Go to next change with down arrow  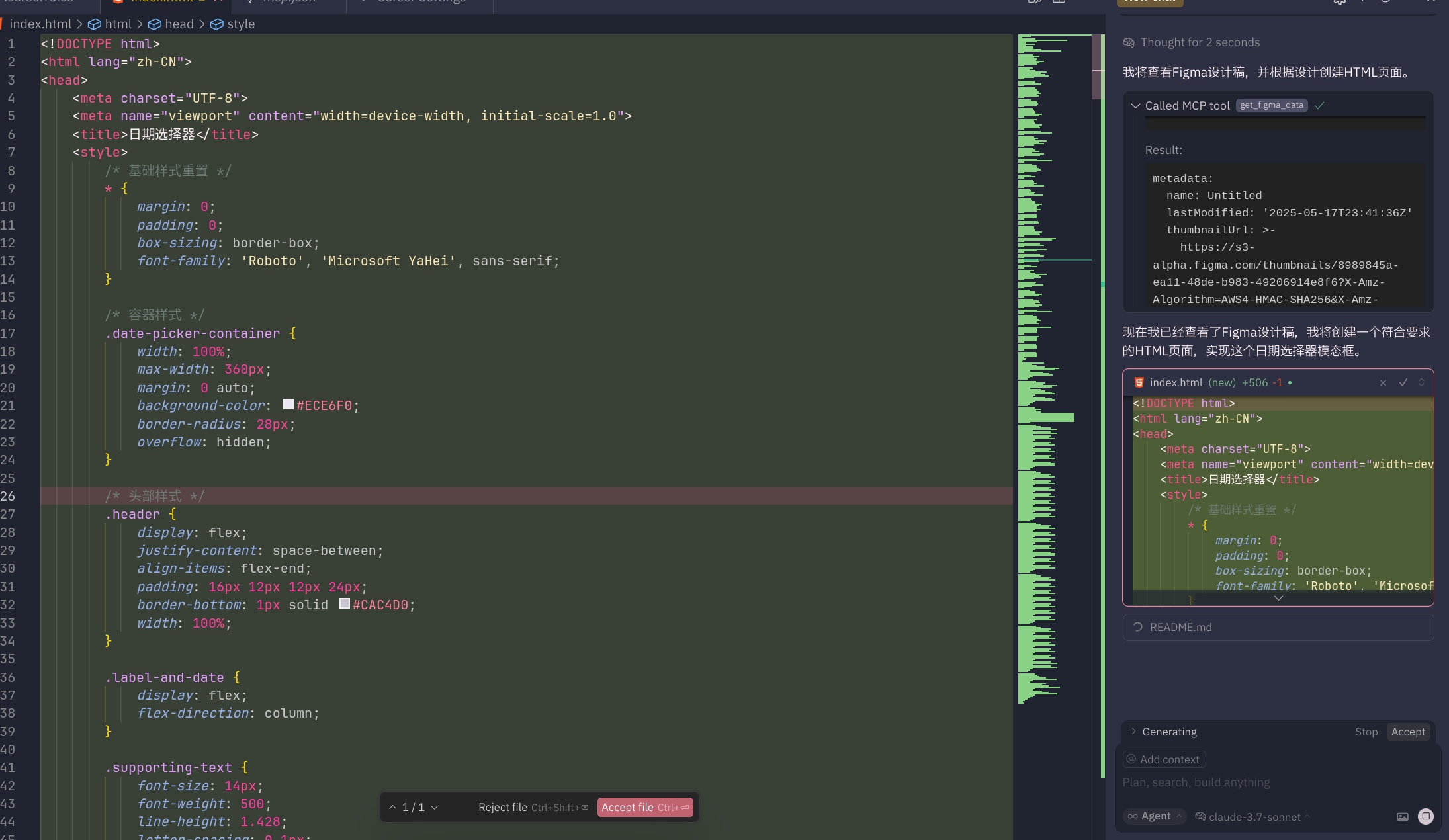(435, 807)
